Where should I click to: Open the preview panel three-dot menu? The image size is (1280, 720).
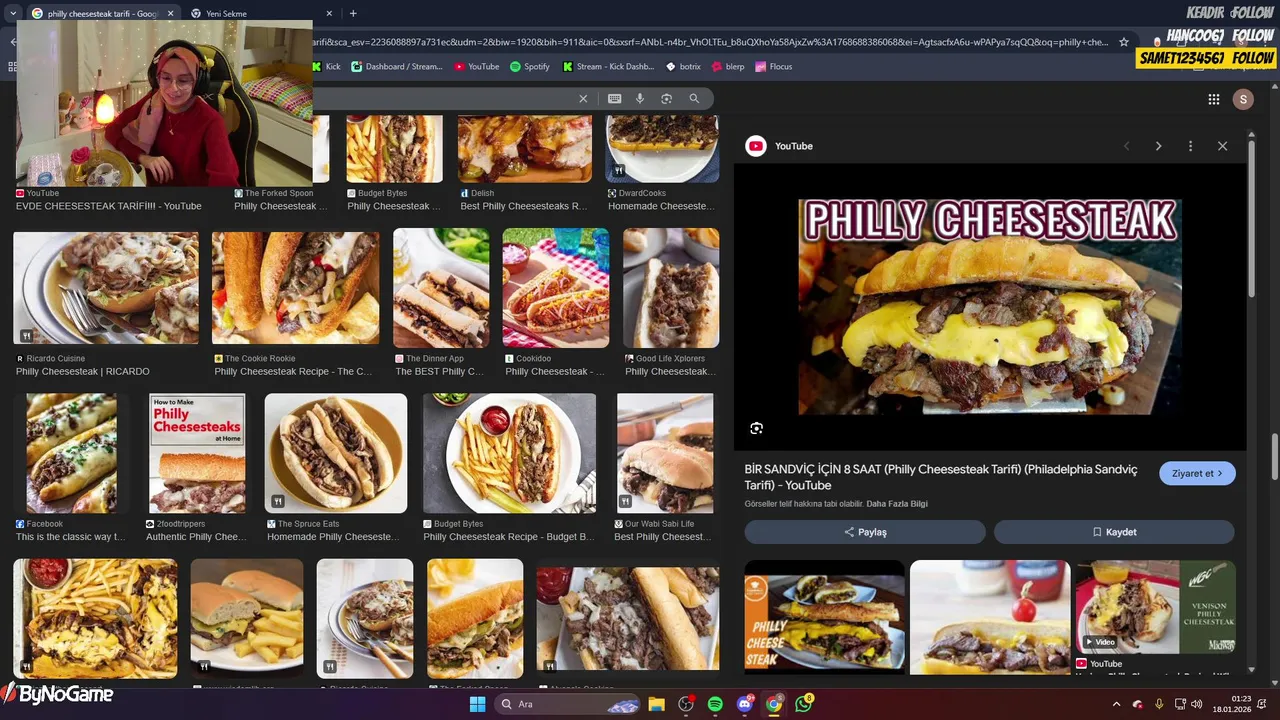click(1190, 146)
